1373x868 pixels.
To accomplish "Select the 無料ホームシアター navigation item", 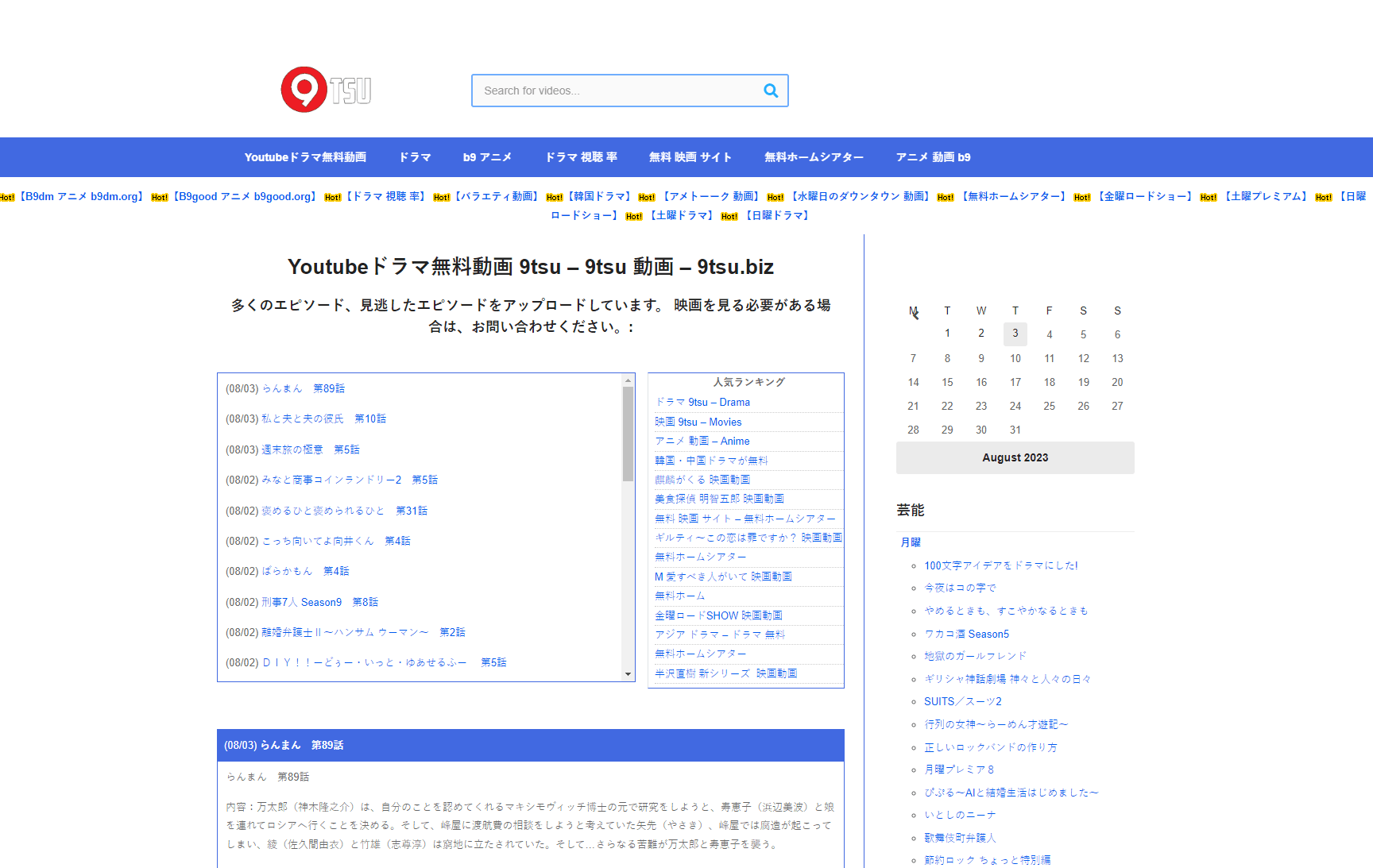I will coord(814,157).
